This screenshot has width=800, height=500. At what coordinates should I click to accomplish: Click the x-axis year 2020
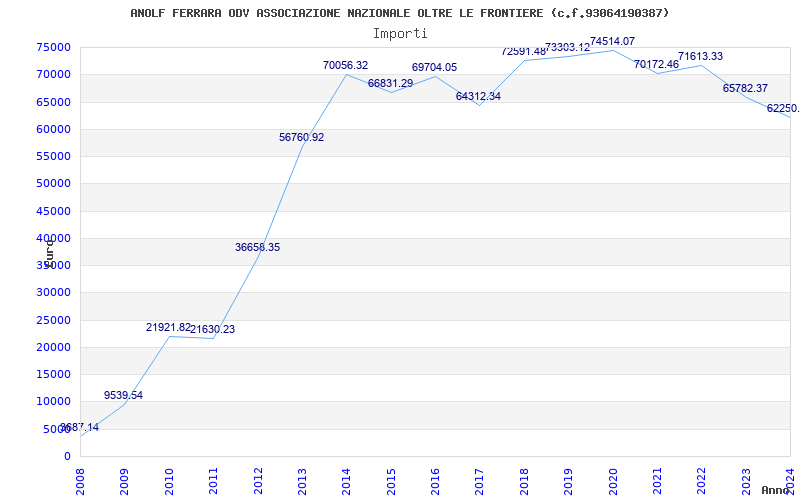pyautogui.click(x=613, y=481)
